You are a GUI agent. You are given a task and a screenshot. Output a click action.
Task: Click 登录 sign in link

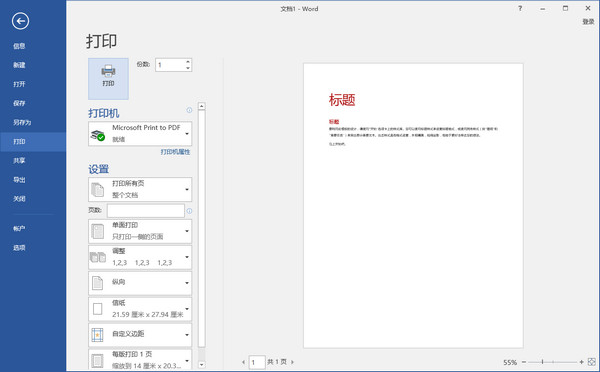(x=589, y=22)
